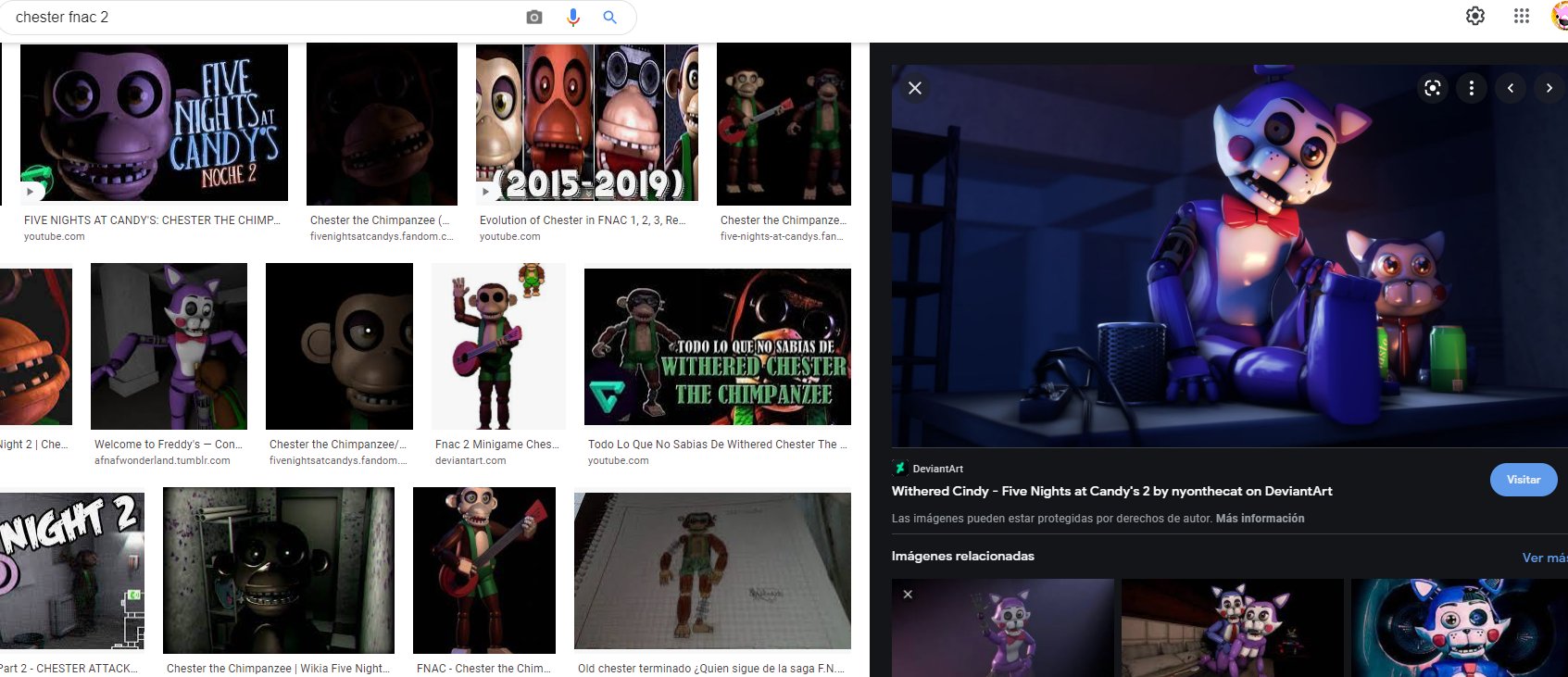The image size is (1568, 677).
Task: Open the 'FIVE NIGHTS AT CANDY'S: CHESTER THE CHIMP' caption
Action: pyautogui.click(x=152, y=220)
